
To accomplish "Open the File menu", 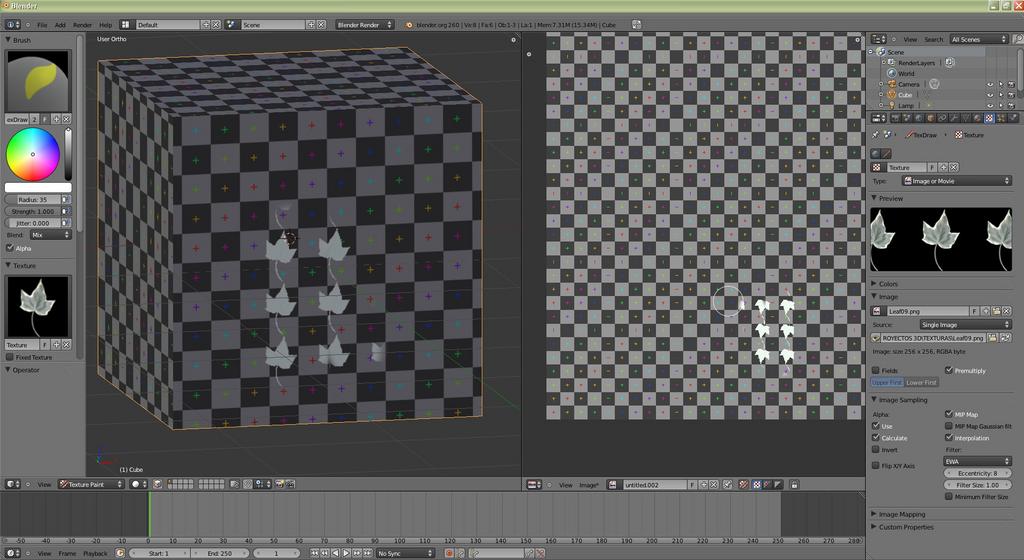I will coord(42,25).
